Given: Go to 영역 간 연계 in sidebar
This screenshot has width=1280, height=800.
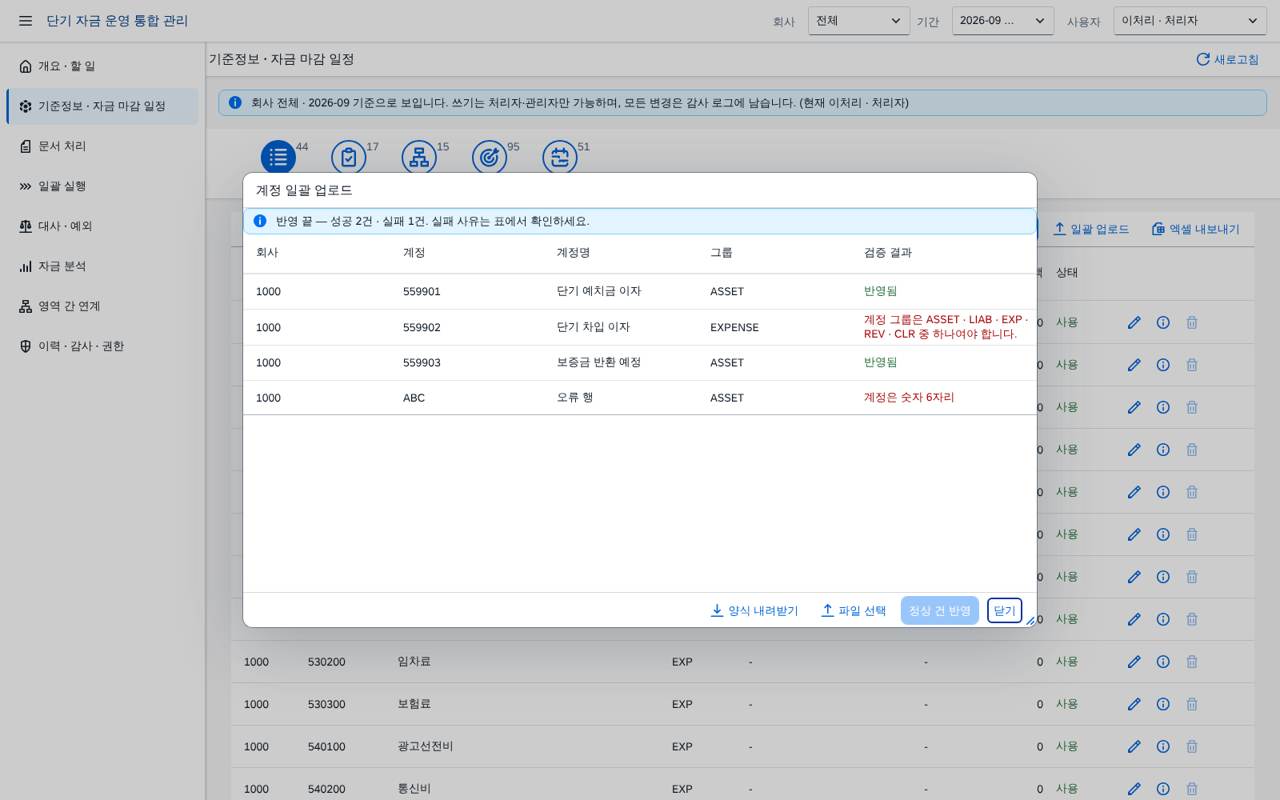Looking at the screenshot, I should pyautogui.click(x=102, y=306).
